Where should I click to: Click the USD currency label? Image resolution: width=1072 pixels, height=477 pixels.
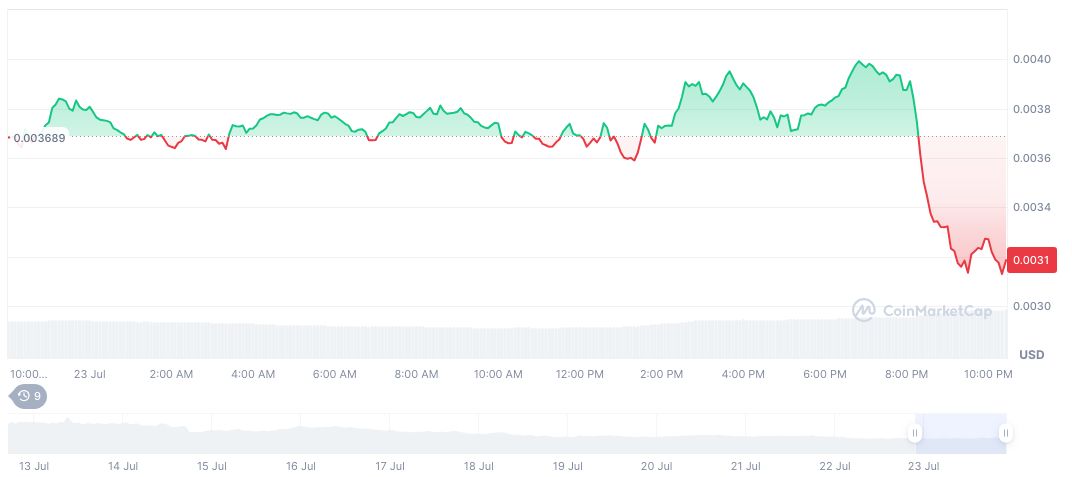1031,355
